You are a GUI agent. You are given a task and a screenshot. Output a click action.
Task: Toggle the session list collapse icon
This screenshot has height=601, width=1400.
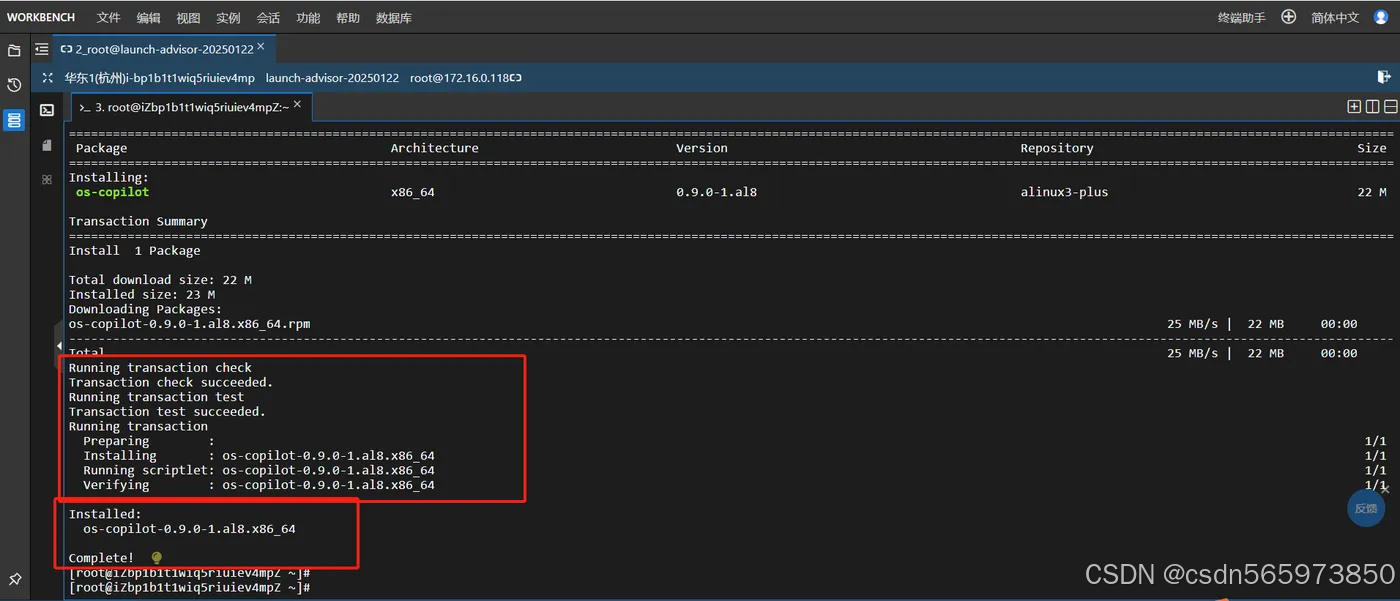(41, 48)
